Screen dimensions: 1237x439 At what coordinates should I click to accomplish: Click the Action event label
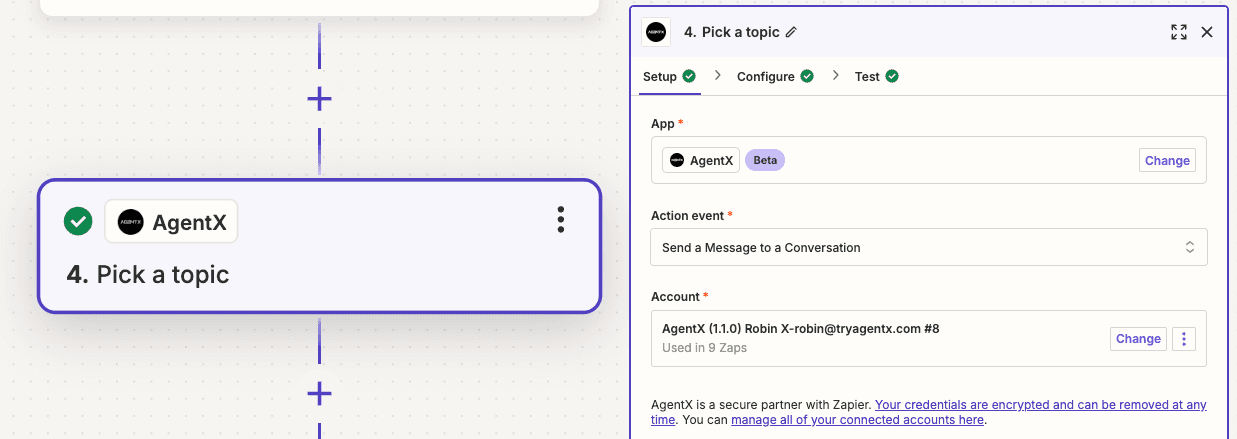pos(687,215)
